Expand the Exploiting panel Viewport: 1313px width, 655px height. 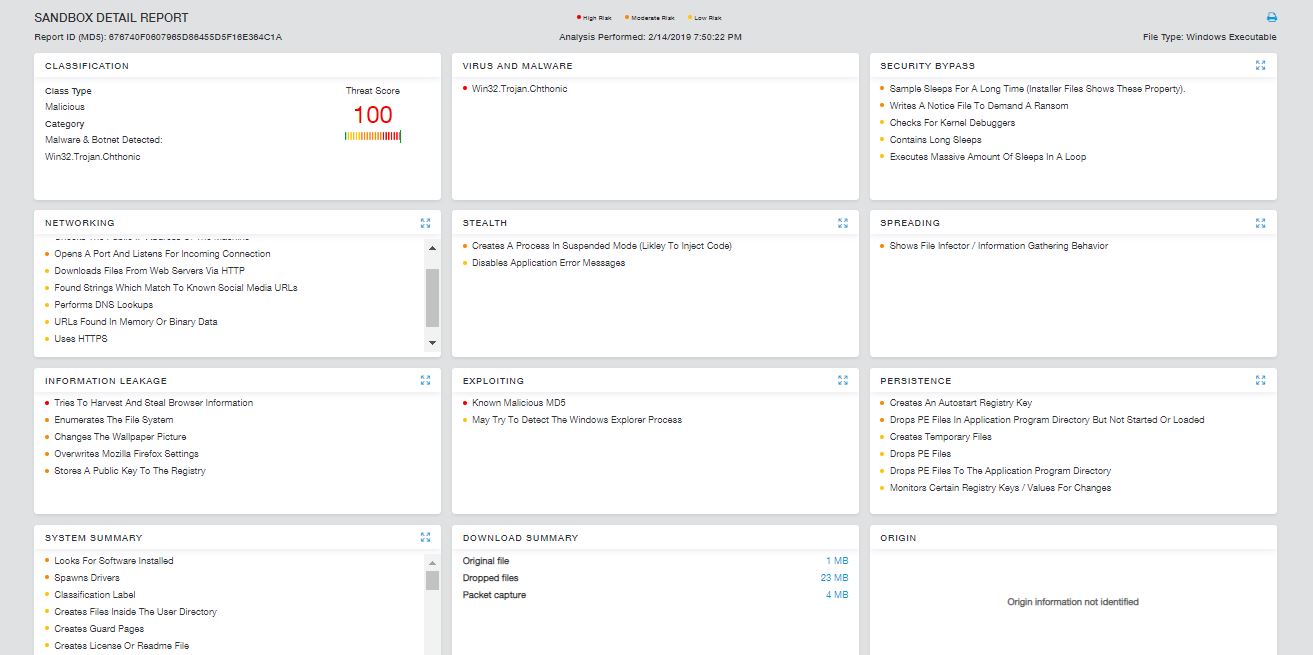coord(843,381)
